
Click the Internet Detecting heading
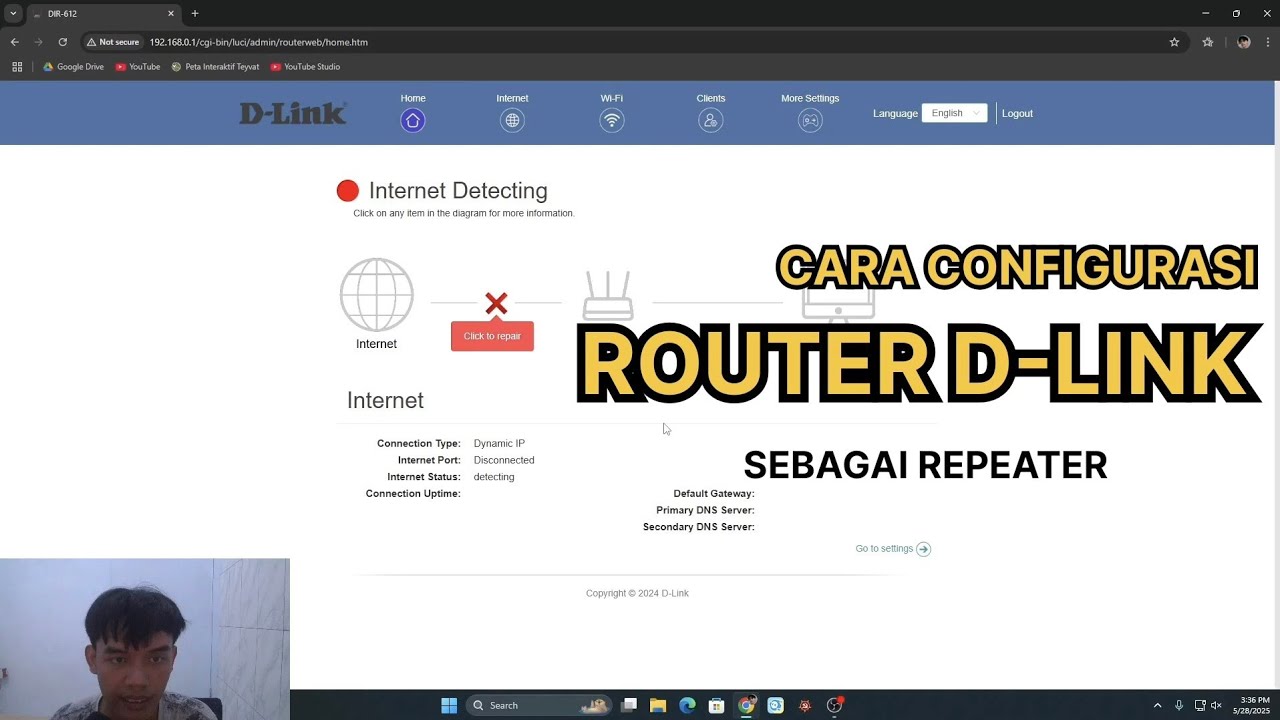point(458,190)
